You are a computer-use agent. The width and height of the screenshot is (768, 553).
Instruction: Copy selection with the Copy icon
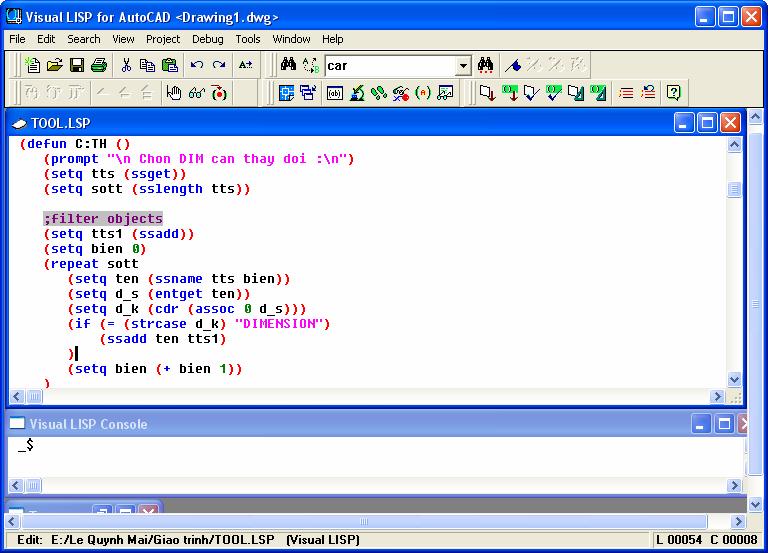coord(147,65)
